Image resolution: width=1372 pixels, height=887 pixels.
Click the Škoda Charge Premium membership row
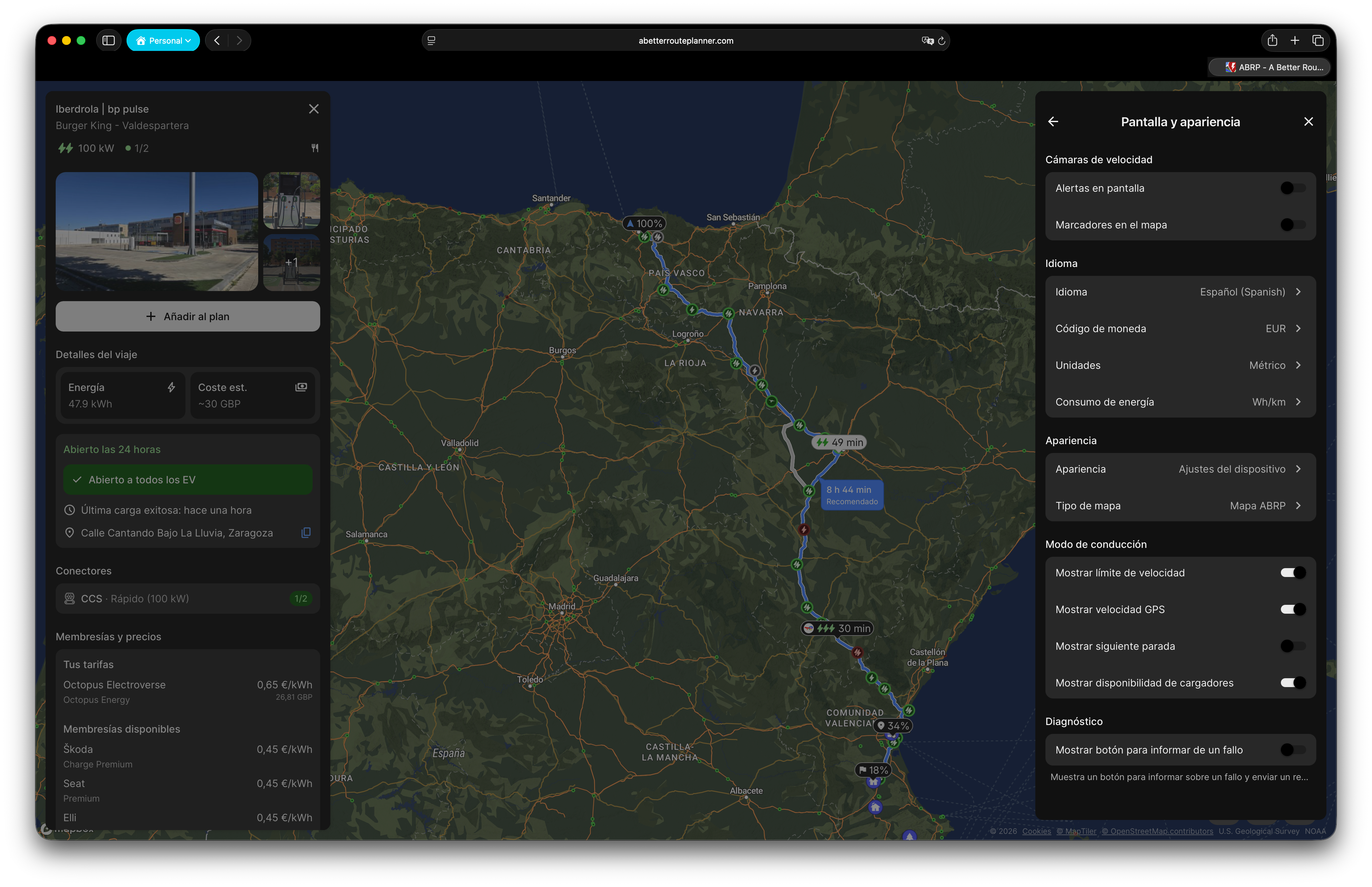click(x=188, y=756)
